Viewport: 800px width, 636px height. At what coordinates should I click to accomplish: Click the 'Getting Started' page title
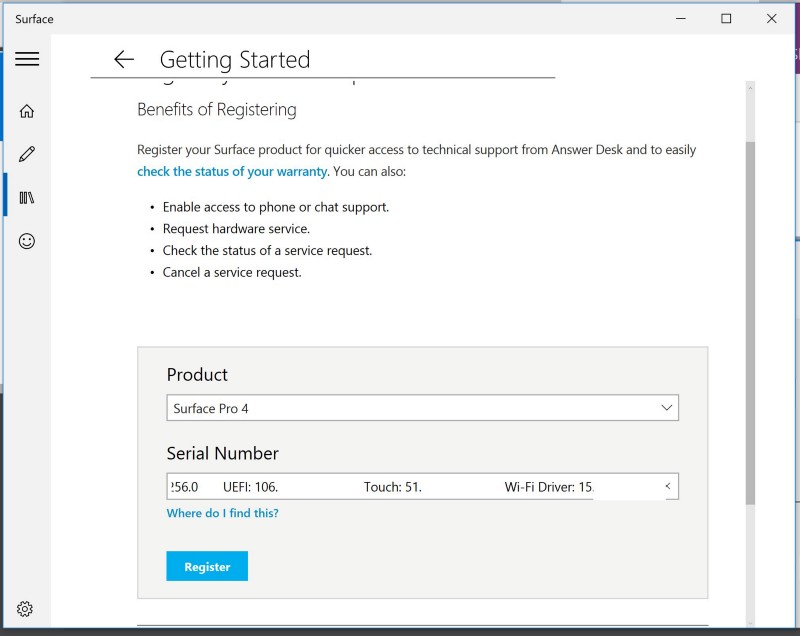click(235, 60)
